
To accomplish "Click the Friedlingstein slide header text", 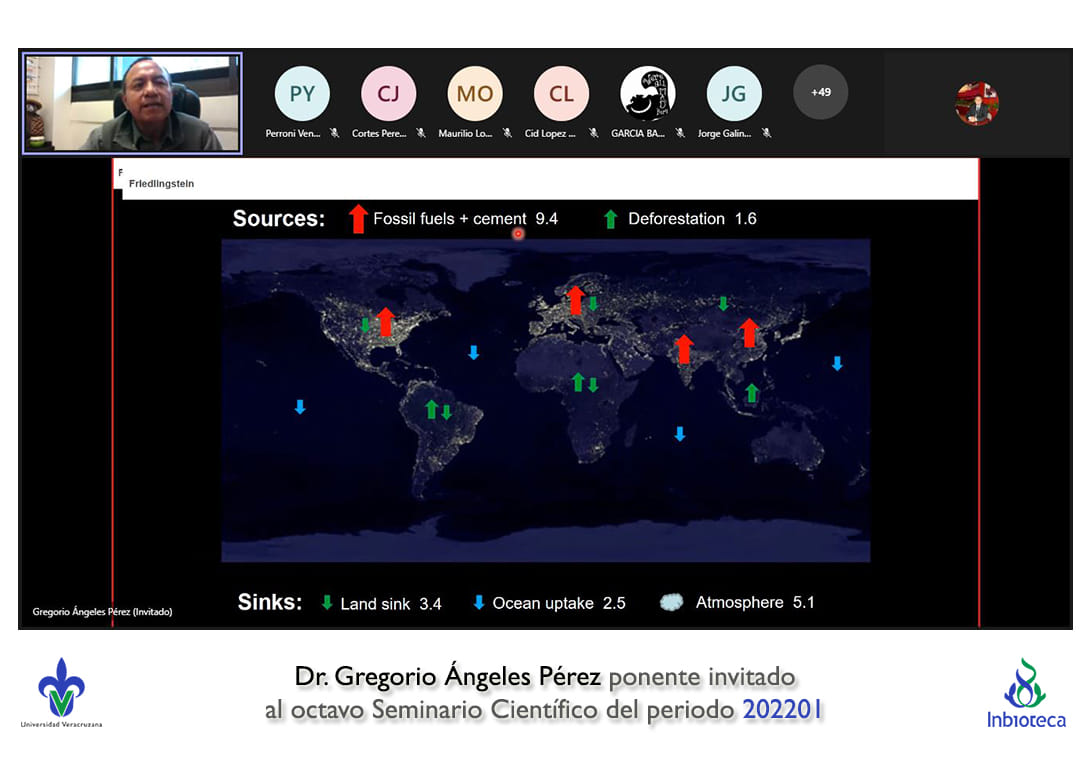I will point(162,184).
